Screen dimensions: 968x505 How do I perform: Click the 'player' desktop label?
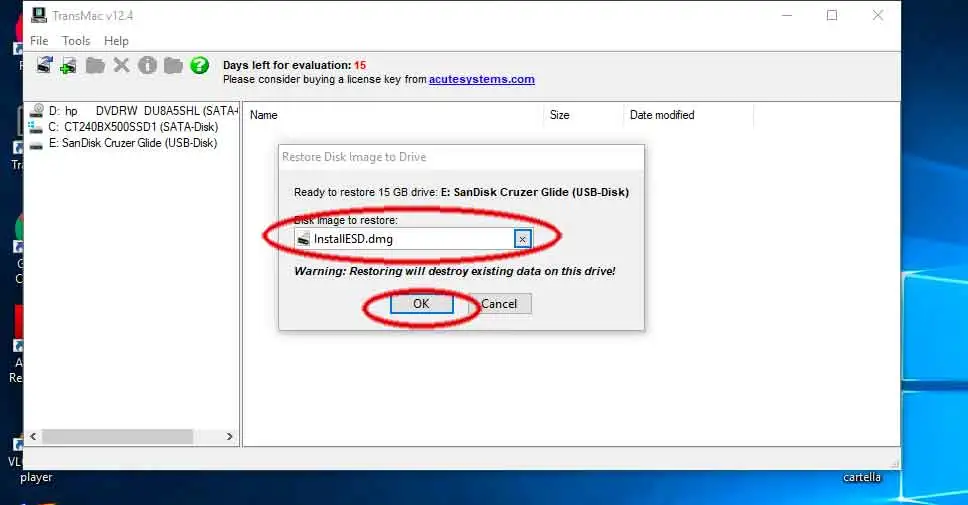pos(36,477)
